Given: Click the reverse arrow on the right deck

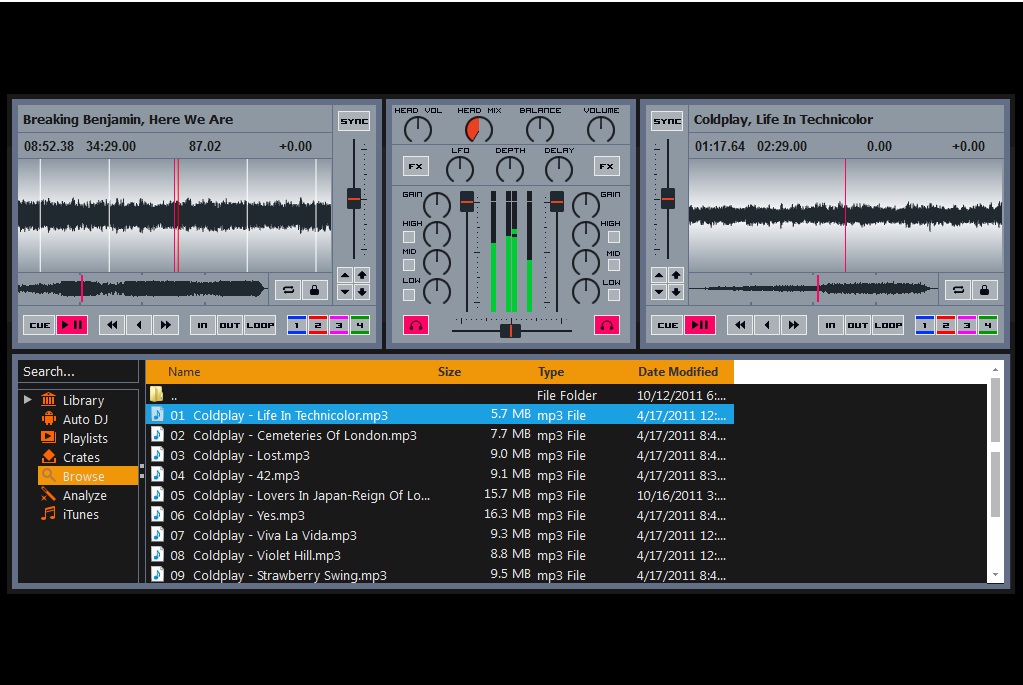Looking at the screenshot, I should [767, 325].
